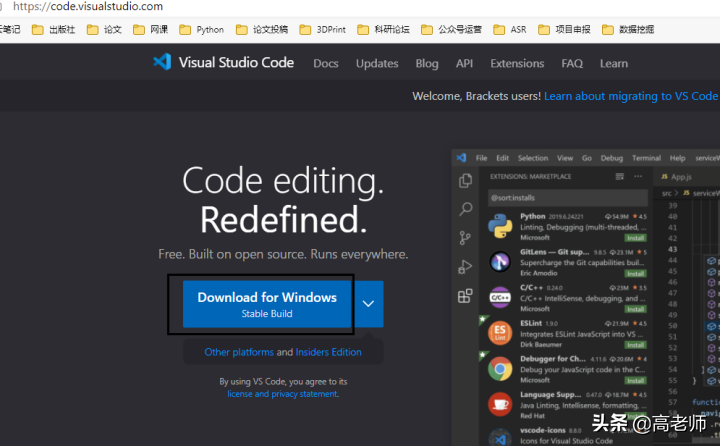Click the Visual Studio Code logo icon
720x446 pixels.
pos(162,62)
